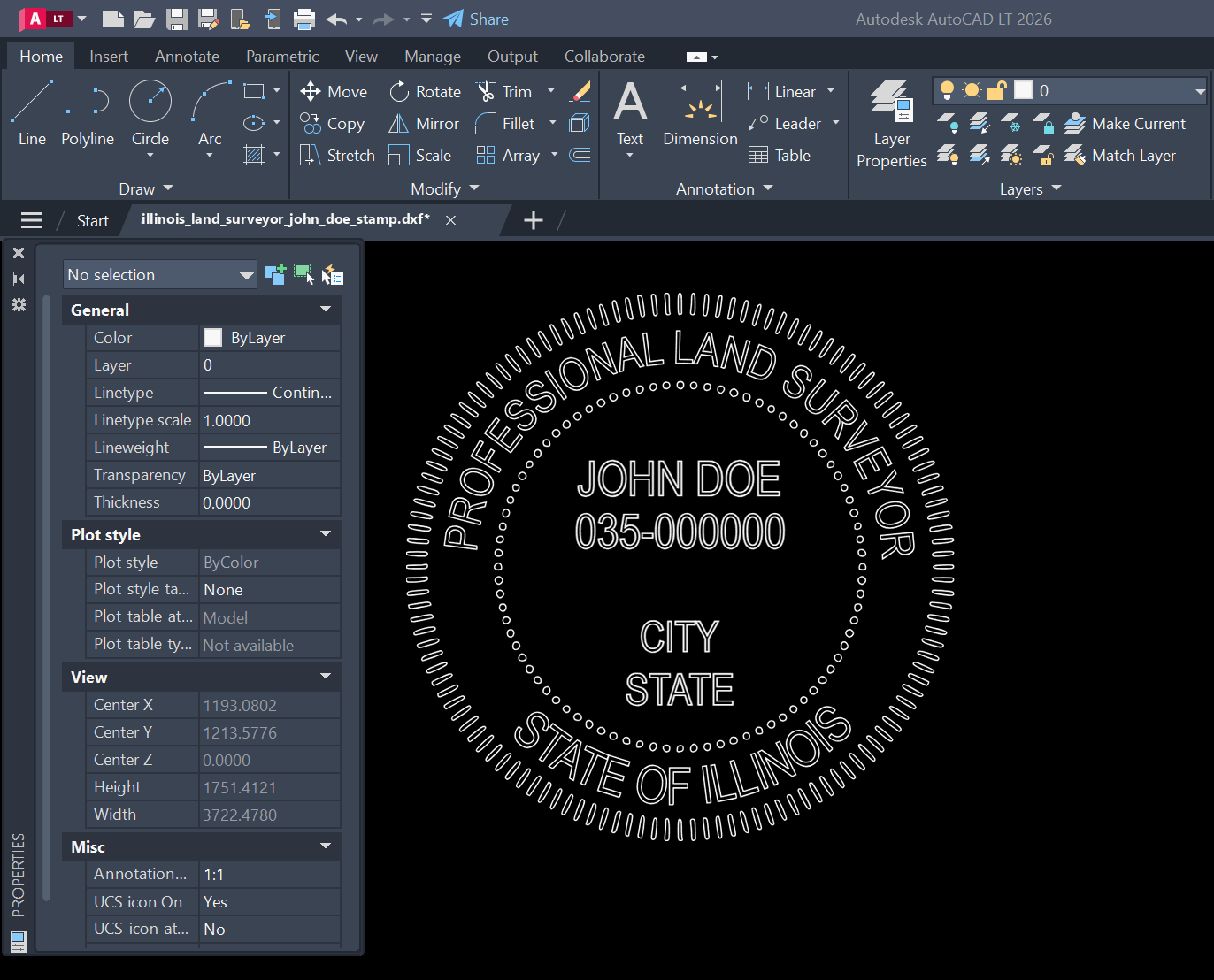Image resolution: width=1214 pixels, height=980 pixels.
Task: Switch to the Insert tab
Action: pos(109,56)
